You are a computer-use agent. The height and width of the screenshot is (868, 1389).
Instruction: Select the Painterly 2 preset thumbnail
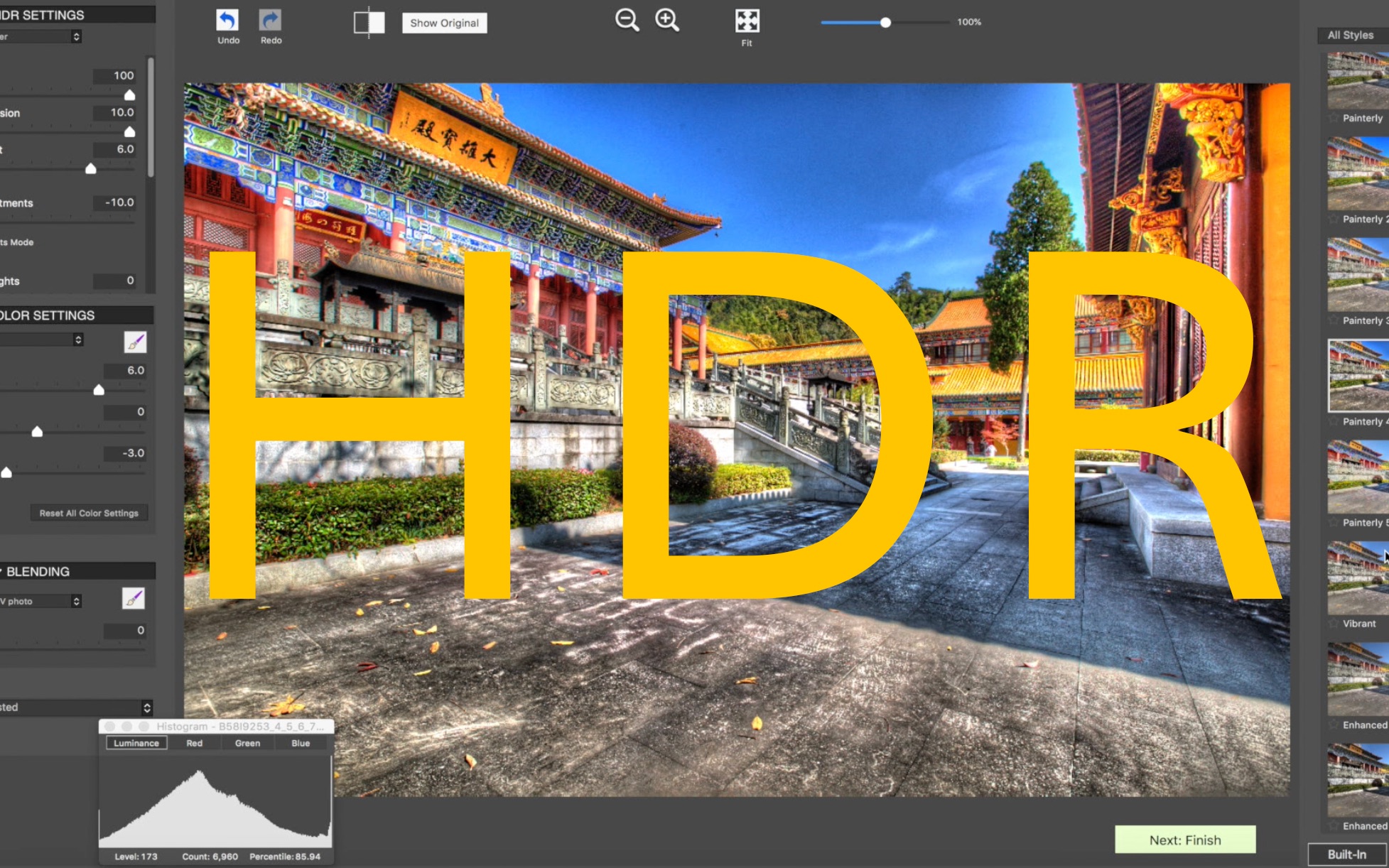[x=1358, y=174]
